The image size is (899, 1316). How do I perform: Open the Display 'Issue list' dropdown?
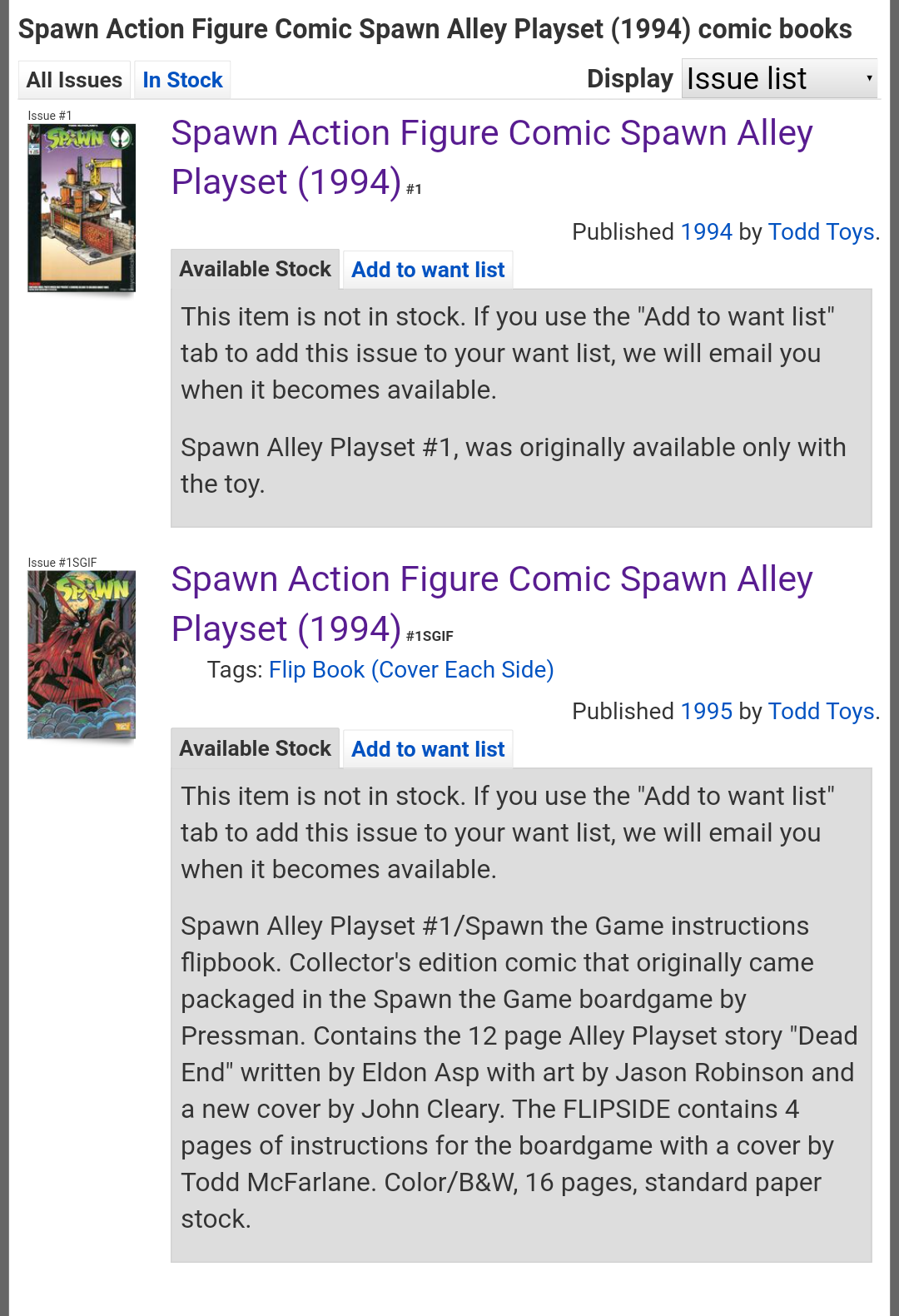[x=779, y=78]
